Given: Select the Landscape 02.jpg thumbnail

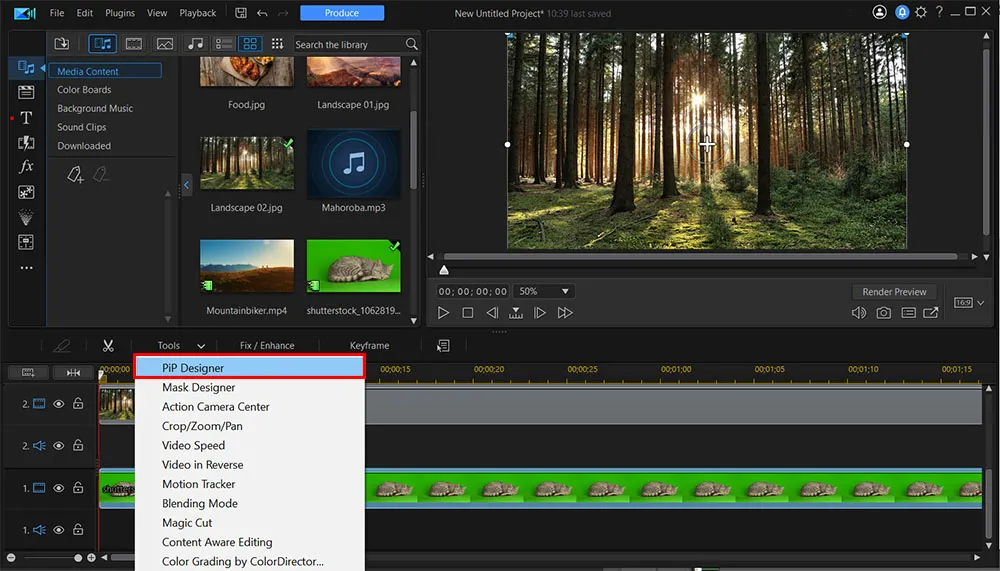Looking at the screenshot, I should tap(247, 164).
